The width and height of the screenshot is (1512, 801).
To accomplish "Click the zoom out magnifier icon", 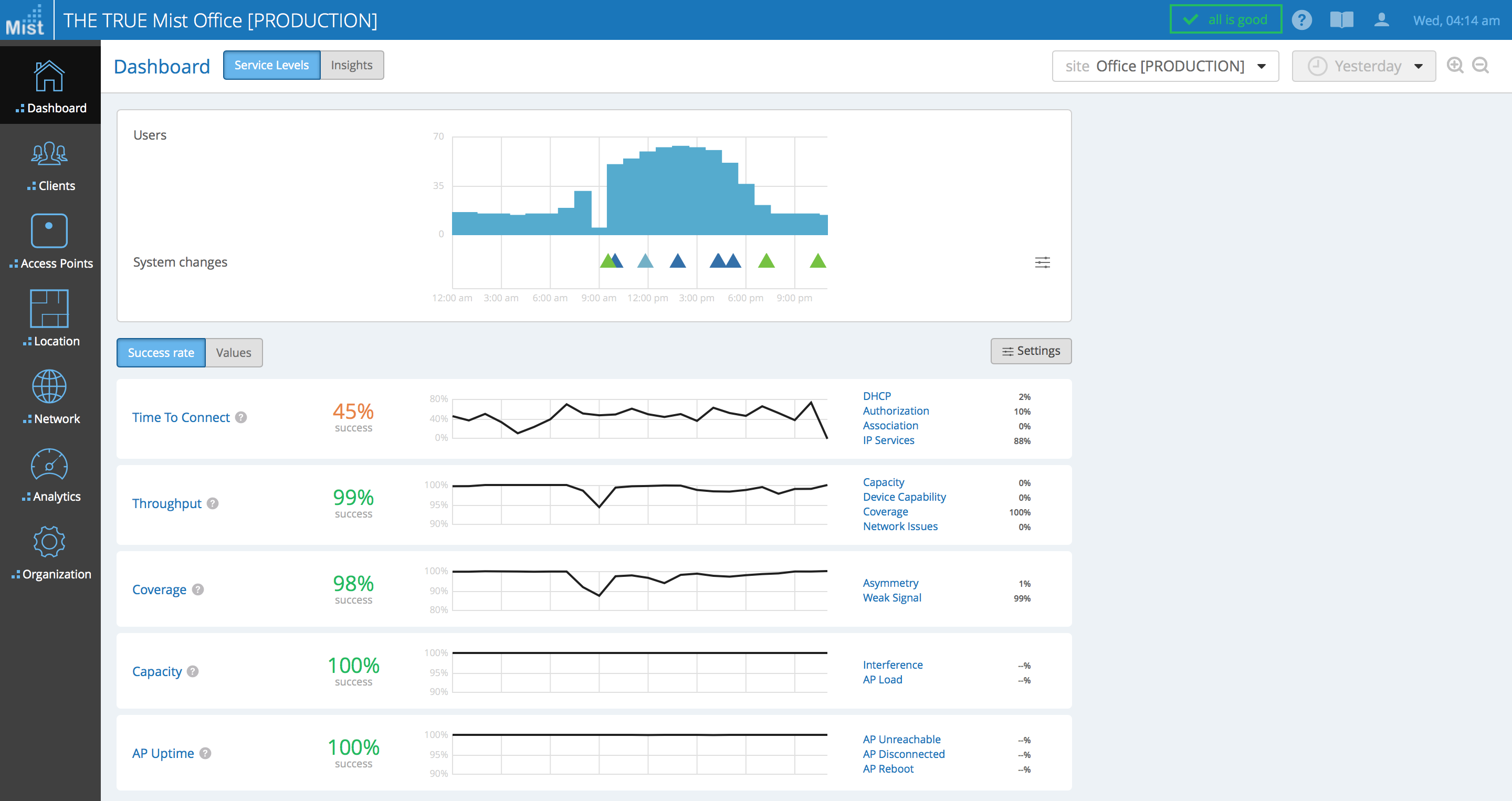I will pyautogui.click(x=1480, y=65).
